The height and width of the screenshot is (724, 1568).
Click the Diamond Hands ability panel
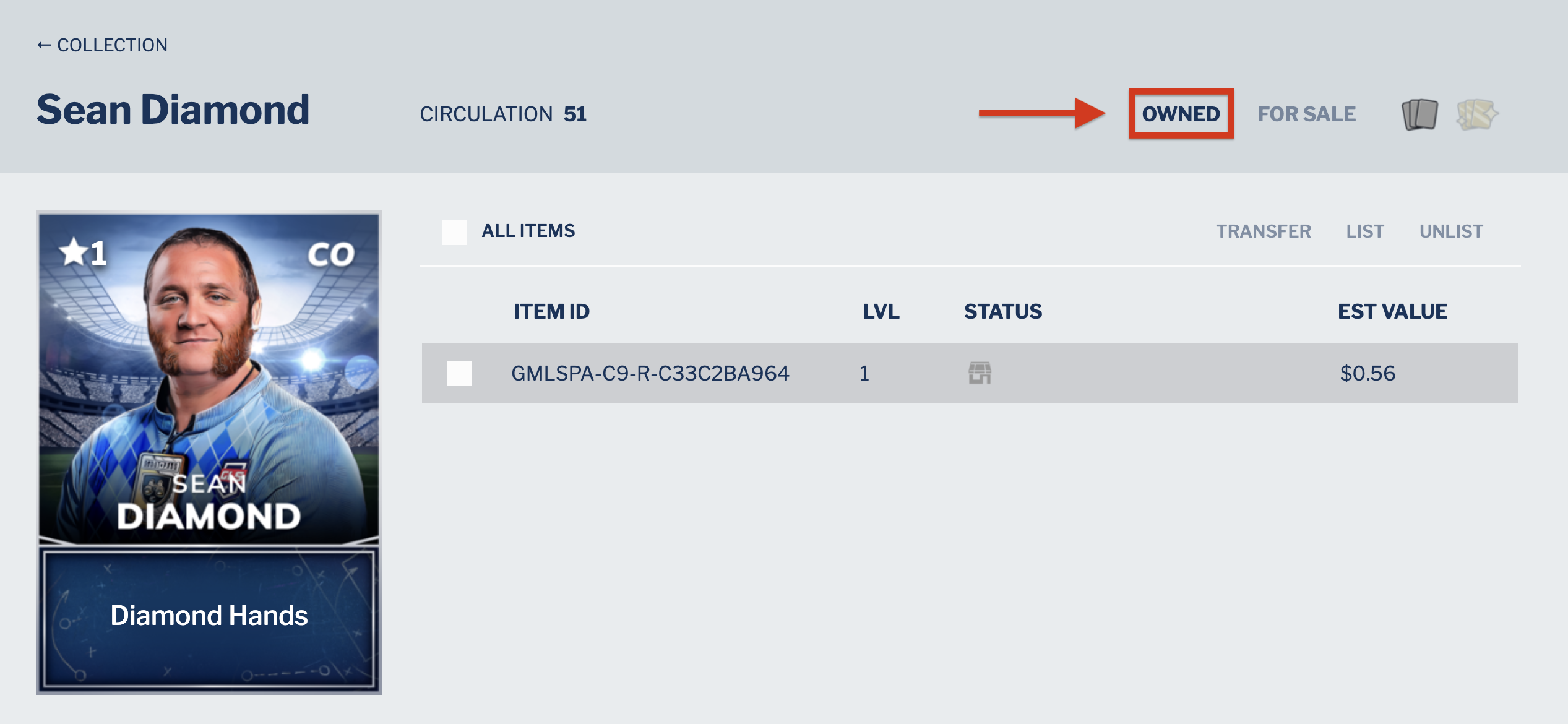[x=209, y=618]
